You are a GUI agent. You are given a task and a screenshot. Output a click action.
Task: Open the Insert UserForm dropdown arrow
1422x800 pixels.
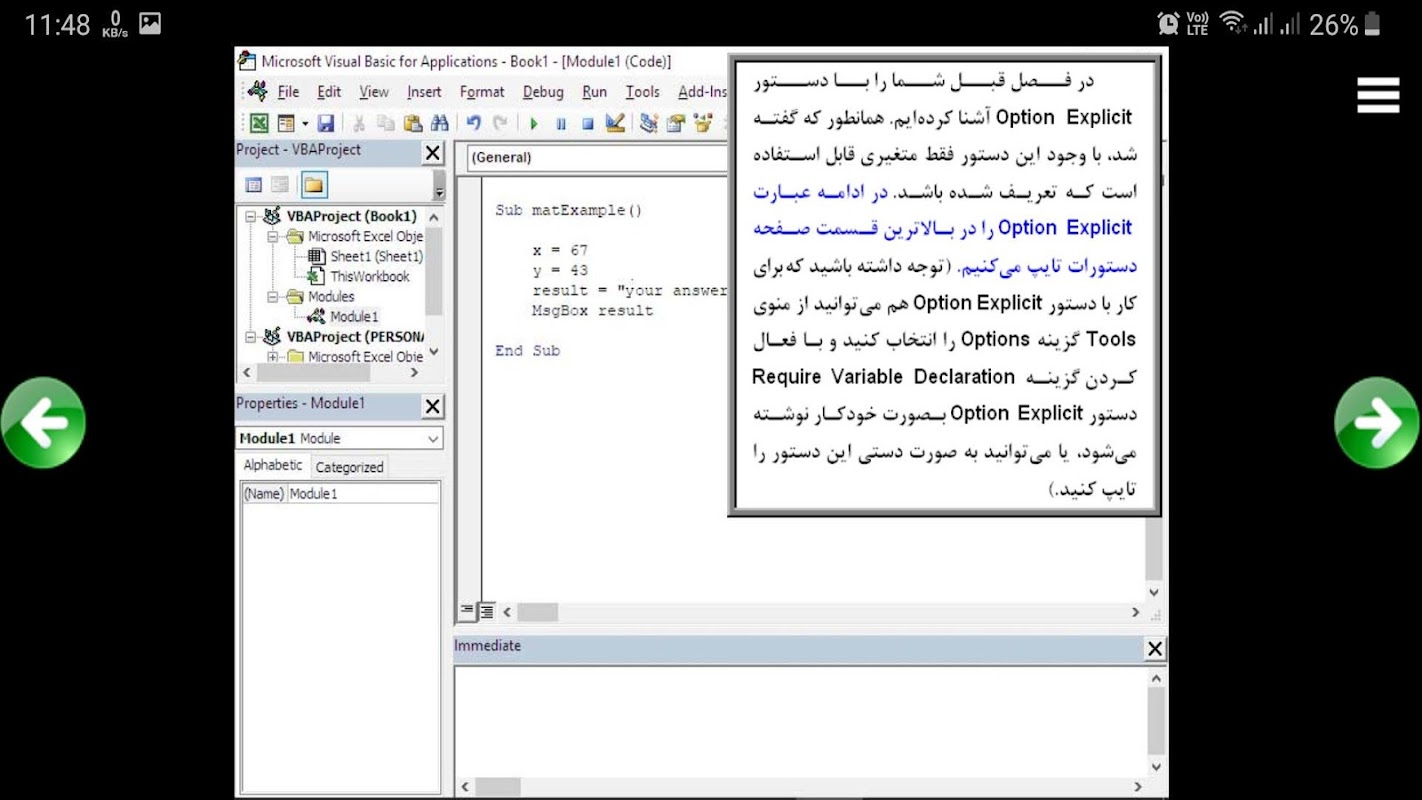click(305, 124)
